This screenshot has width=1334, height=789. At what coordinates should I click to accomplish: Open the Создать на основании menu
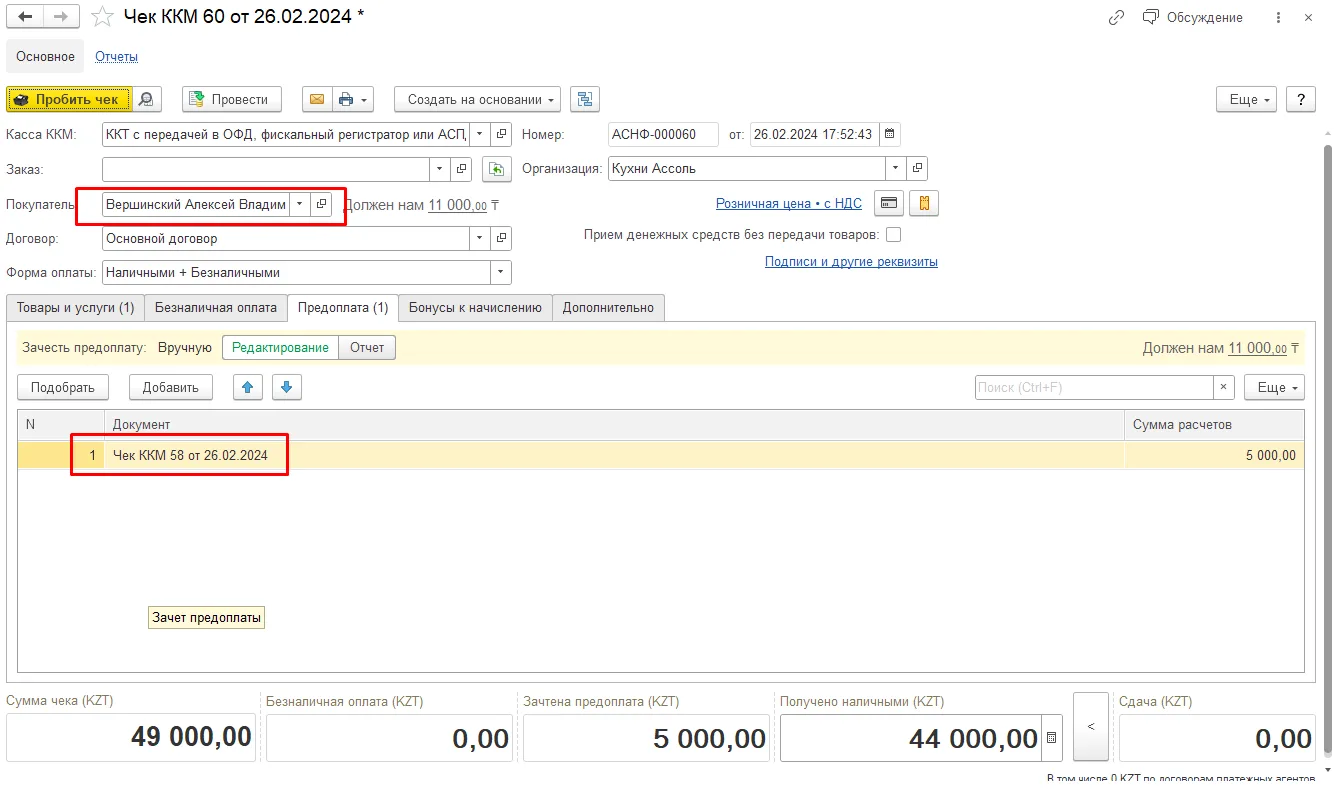click(x=478, y=99)
